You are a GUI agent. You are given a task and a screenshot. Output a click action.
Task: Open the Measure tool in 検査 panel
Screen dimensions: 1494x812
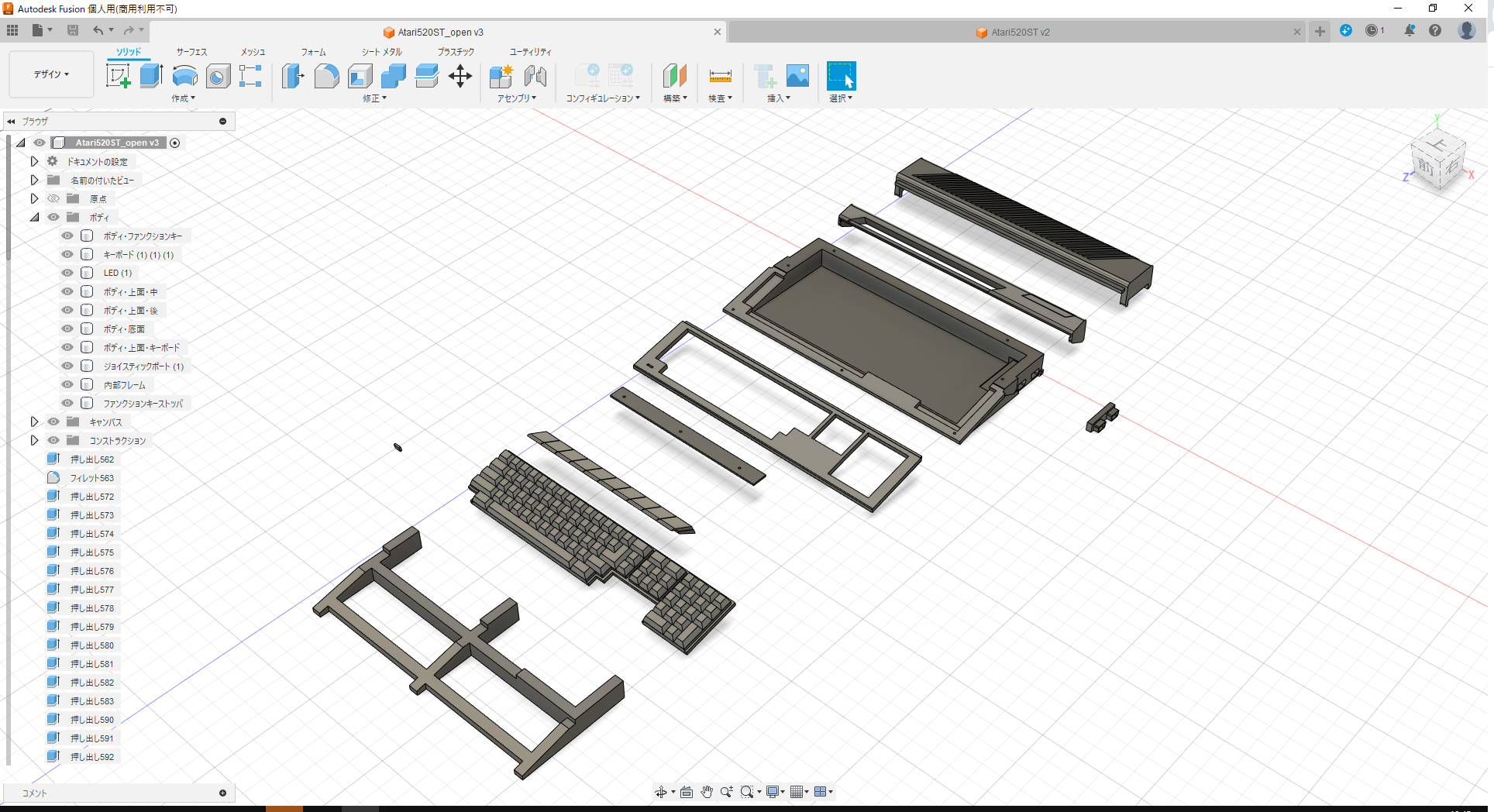720,75
